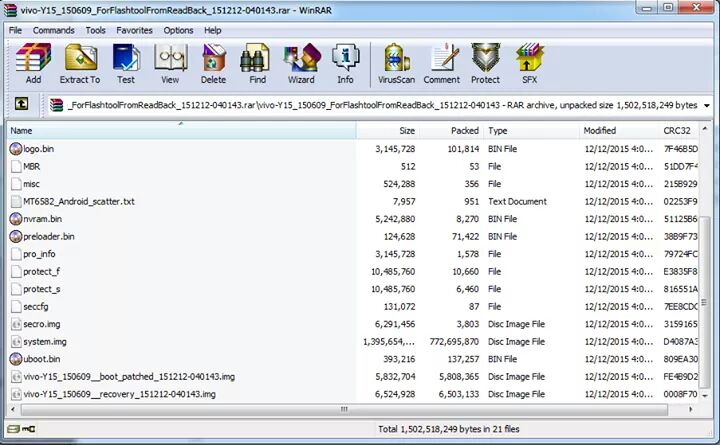Click the nvram.bin file icon

[x=16, y=219]
